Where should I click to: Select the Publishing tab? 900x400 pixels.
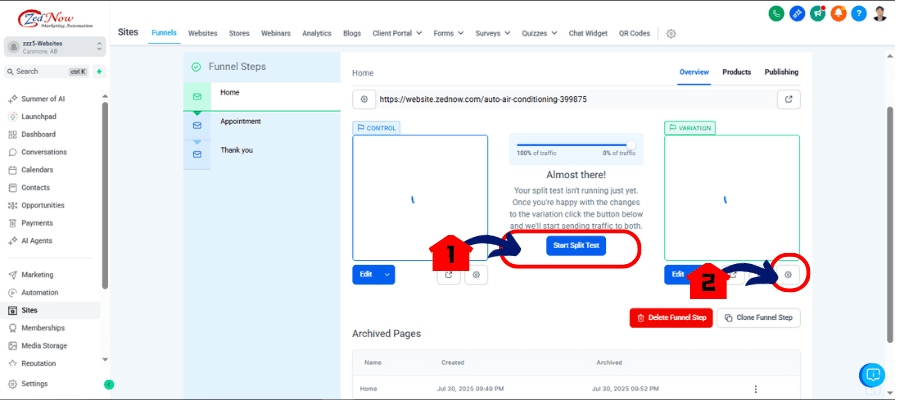point(781,72)
